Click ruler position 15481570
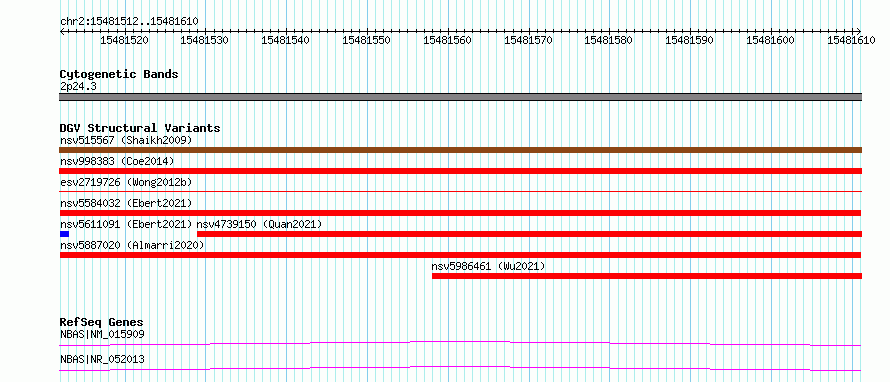The width and height of the screenshot is (890, 382). 528,40
